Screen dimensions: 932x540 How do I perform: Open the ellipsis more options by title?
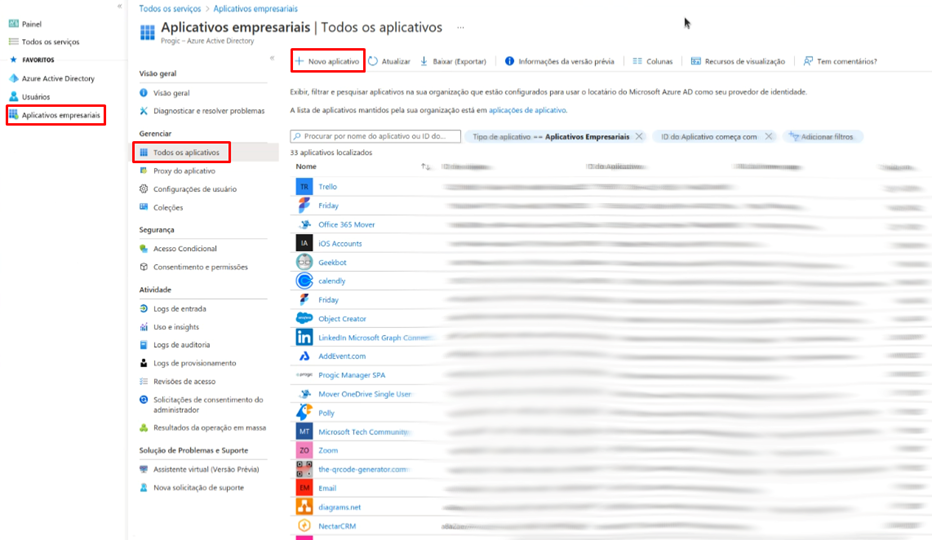(x=461, y=27)
